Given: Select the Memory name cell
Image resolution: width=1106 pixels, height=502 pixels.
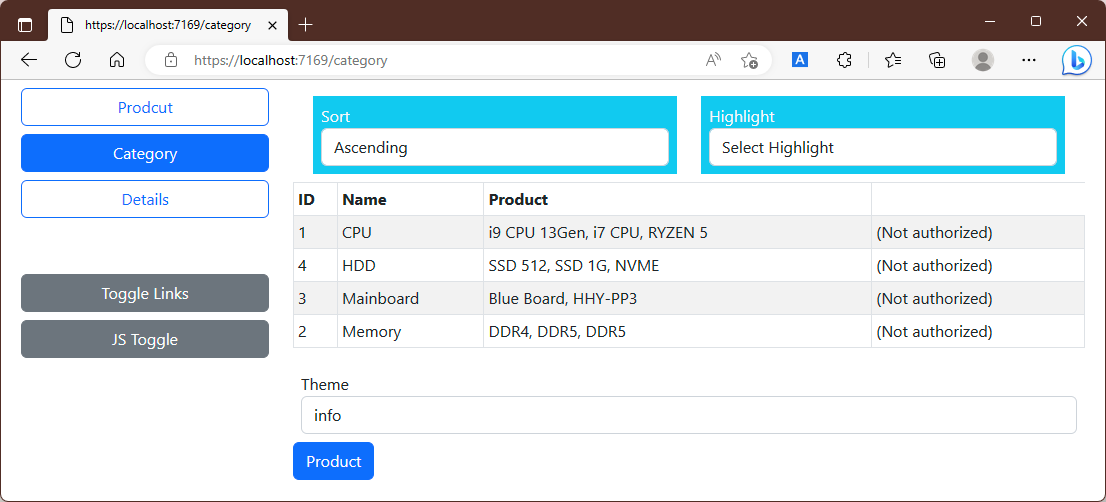Looking at the screenshot, I should coord(411,331).
